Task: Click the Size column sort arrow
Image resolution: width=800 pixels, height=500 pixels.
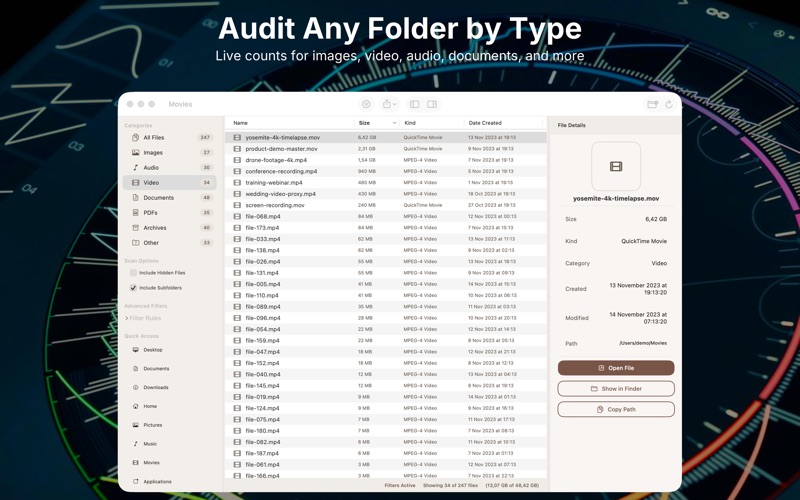Action: click(x=394, y=123)
